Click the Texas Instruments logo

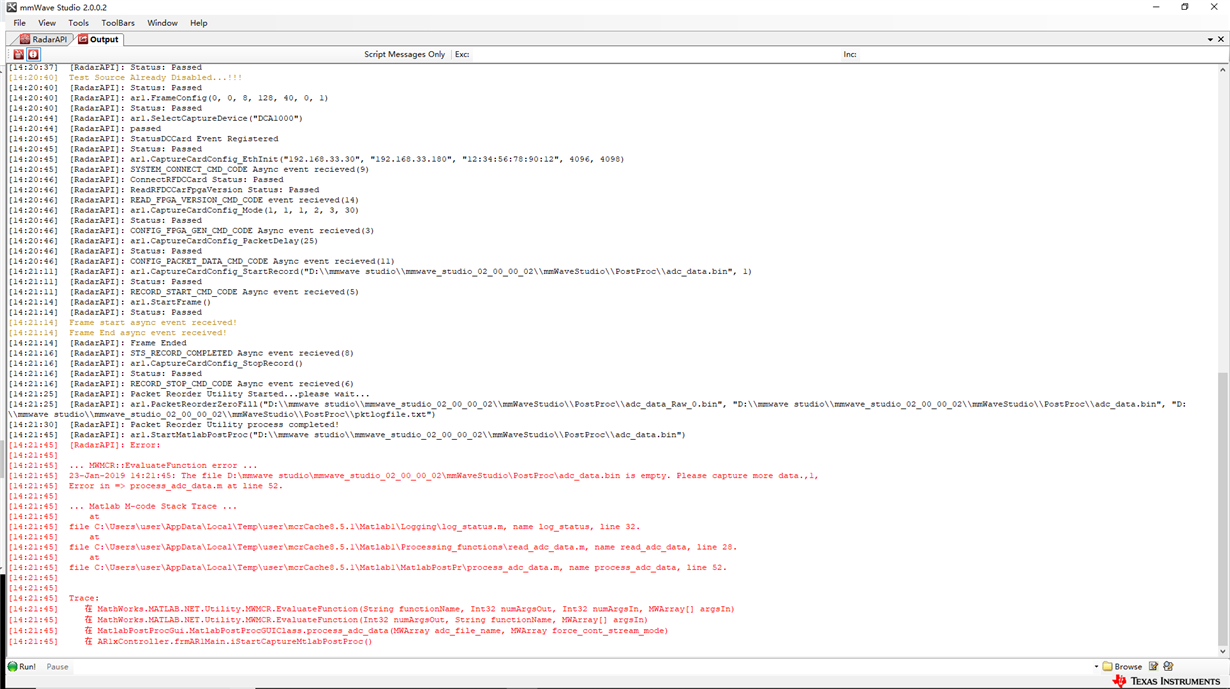pyautogui.click(x=1167, y=681)
